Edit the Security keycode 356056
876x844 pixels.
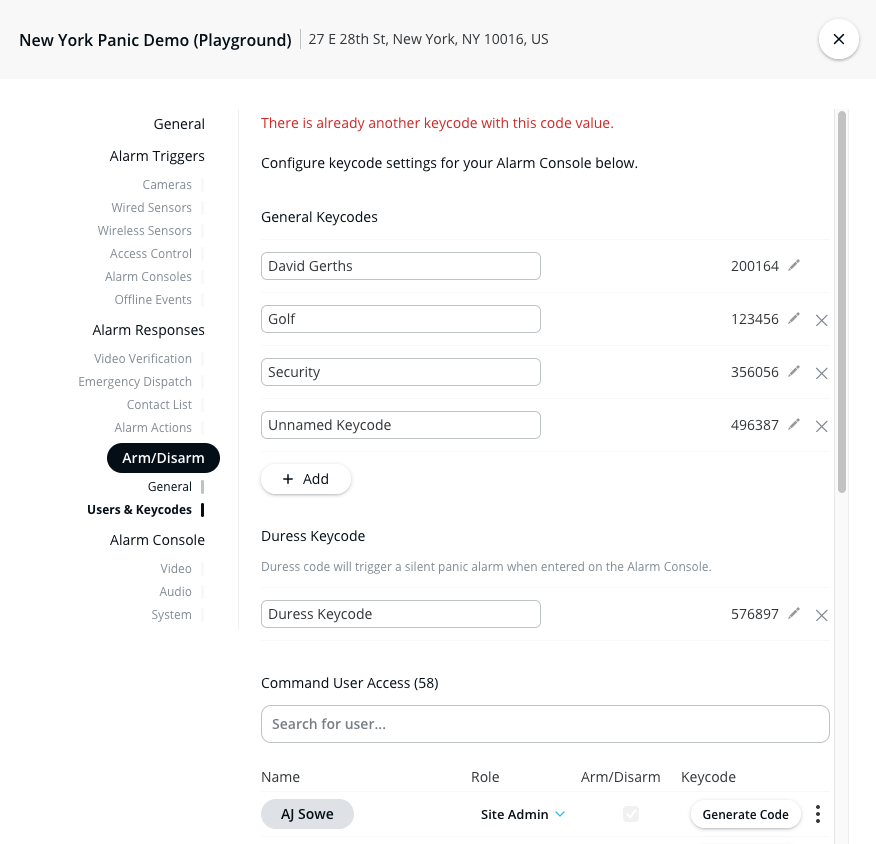tap(794, 371)
